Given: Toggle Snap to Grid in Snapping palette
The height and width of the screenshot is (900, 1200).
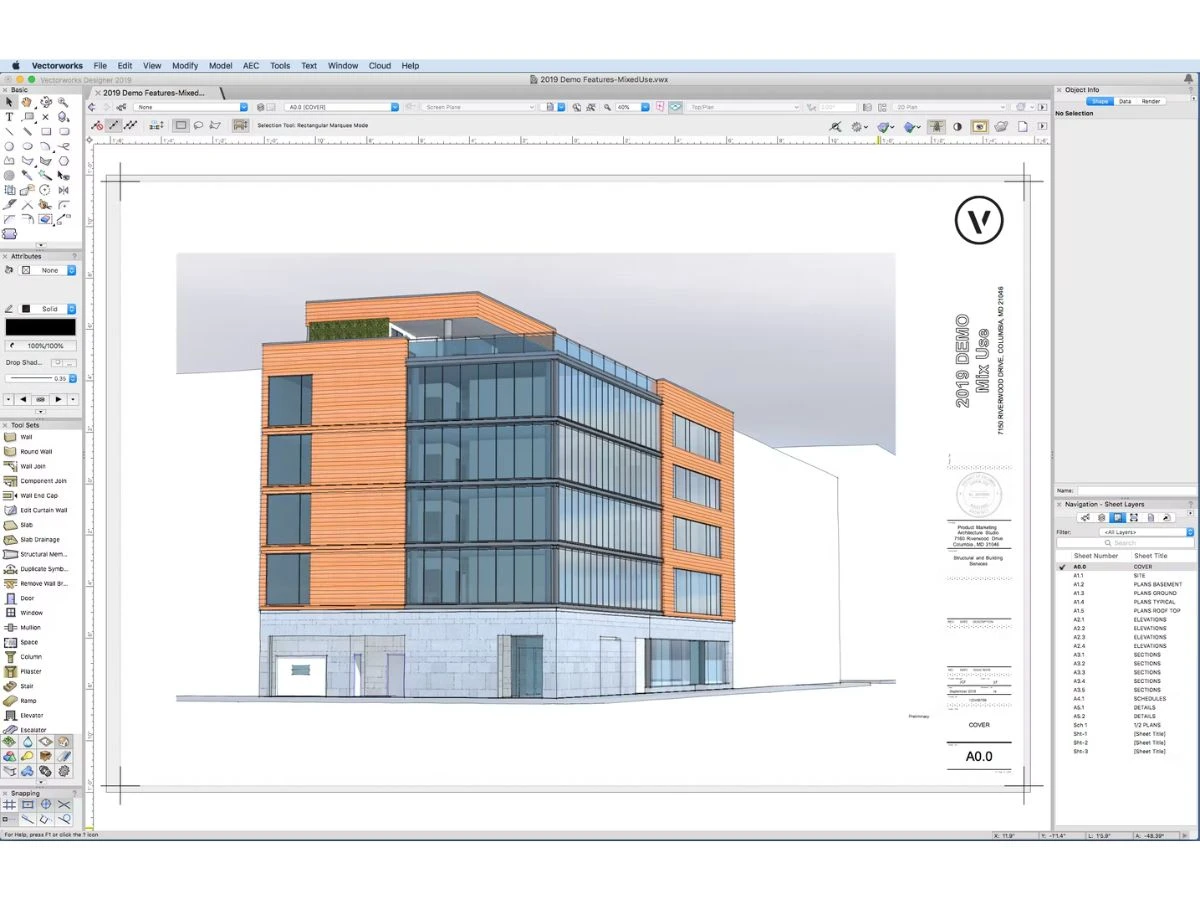Looking at the screenshot, I should [10, 805].
